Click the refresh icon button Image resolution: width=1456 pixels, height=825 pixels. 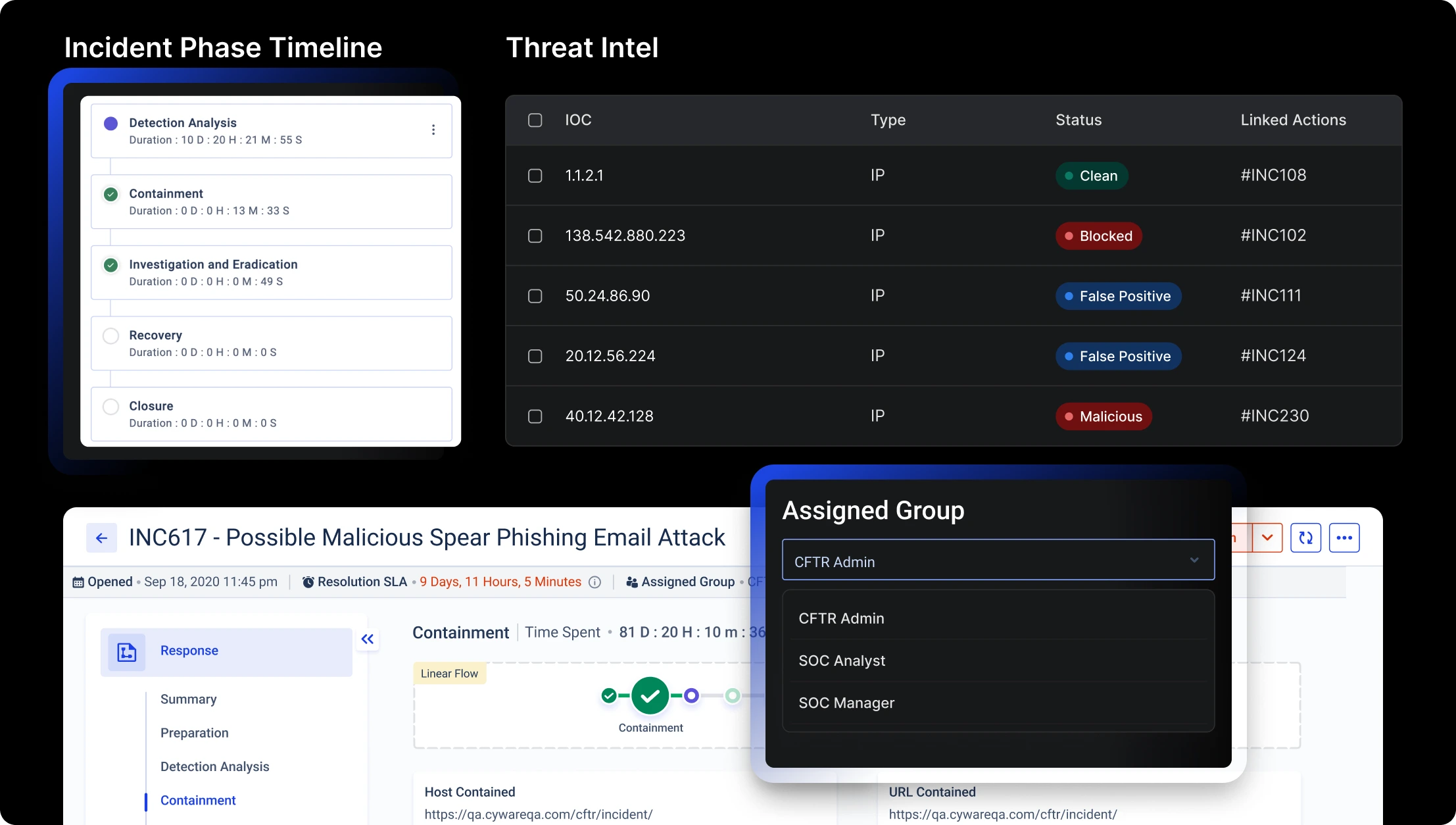[1305, 538]
